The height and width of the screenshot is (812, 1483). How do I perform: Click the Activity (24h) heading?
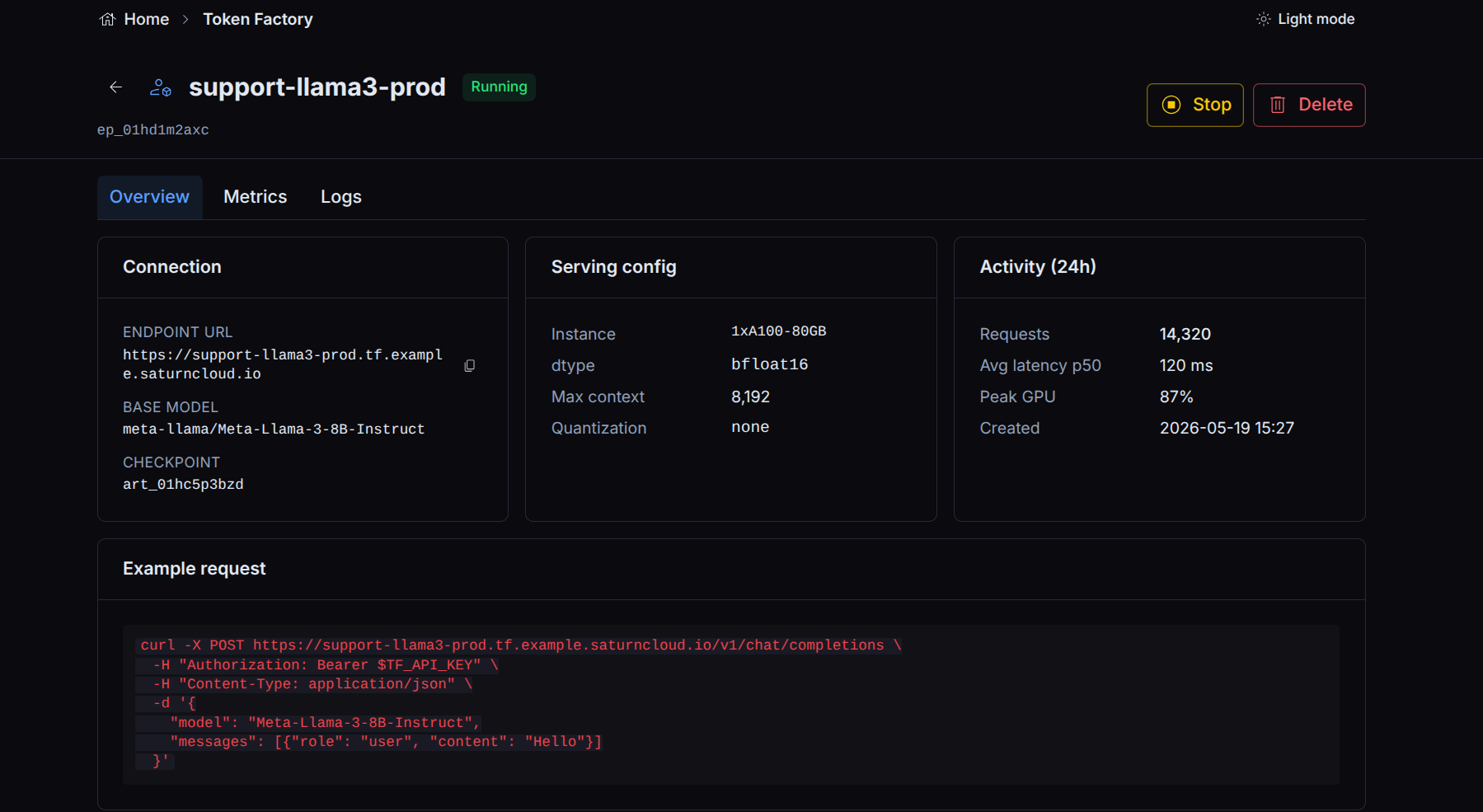coord(1037,267)
